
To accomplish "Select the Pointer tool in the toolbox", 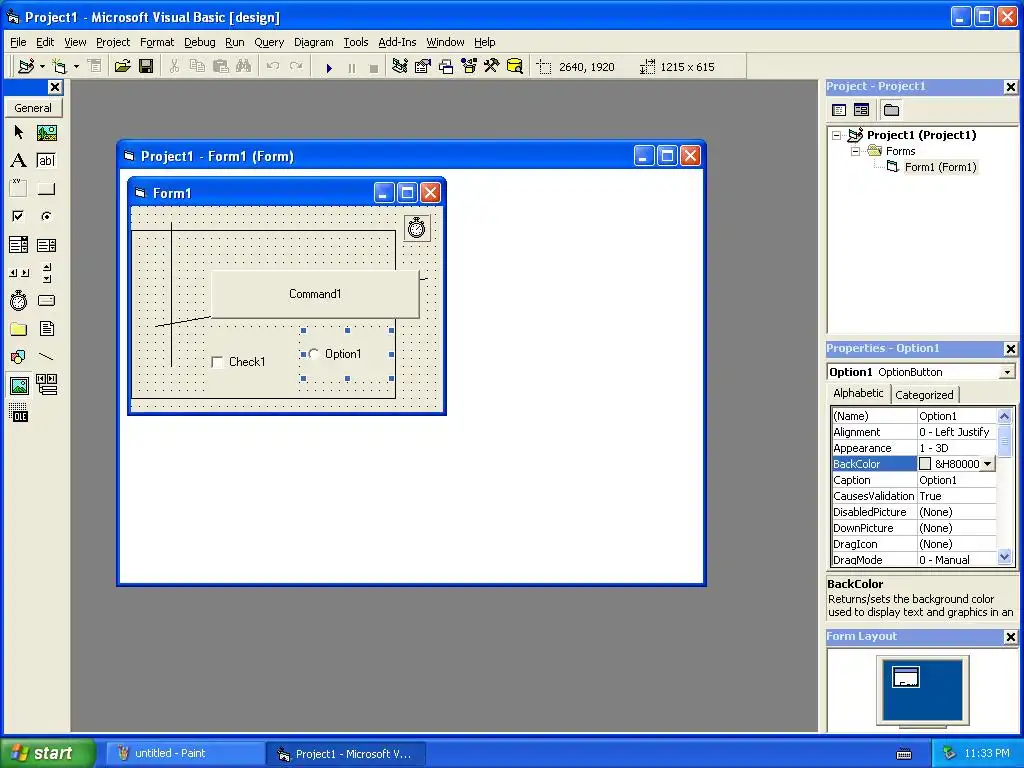I will tap(18, 133).
